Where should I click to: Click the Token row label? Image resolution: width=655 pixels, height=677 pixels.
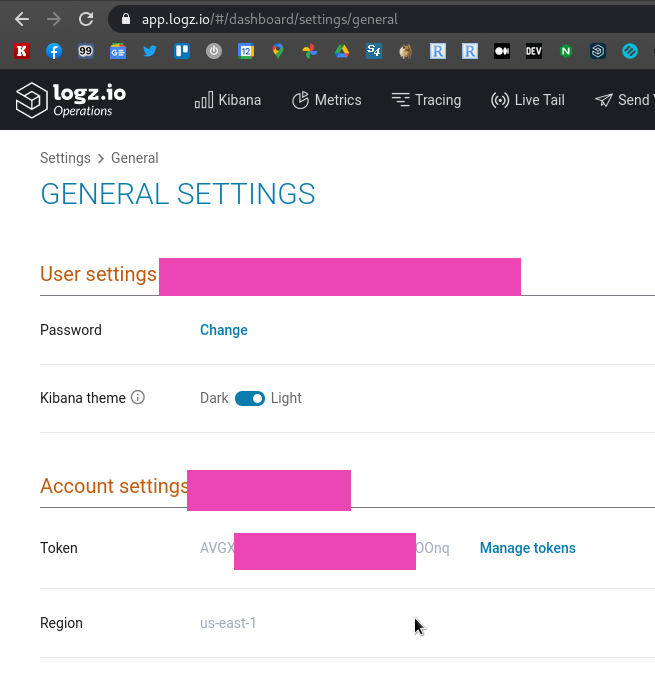coord(59,548)
